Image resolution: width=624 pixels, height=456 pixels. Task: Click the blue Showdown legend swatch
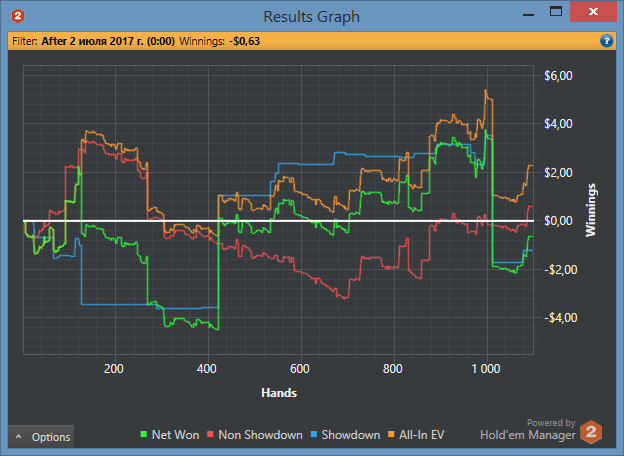click(x=314, y=435)
